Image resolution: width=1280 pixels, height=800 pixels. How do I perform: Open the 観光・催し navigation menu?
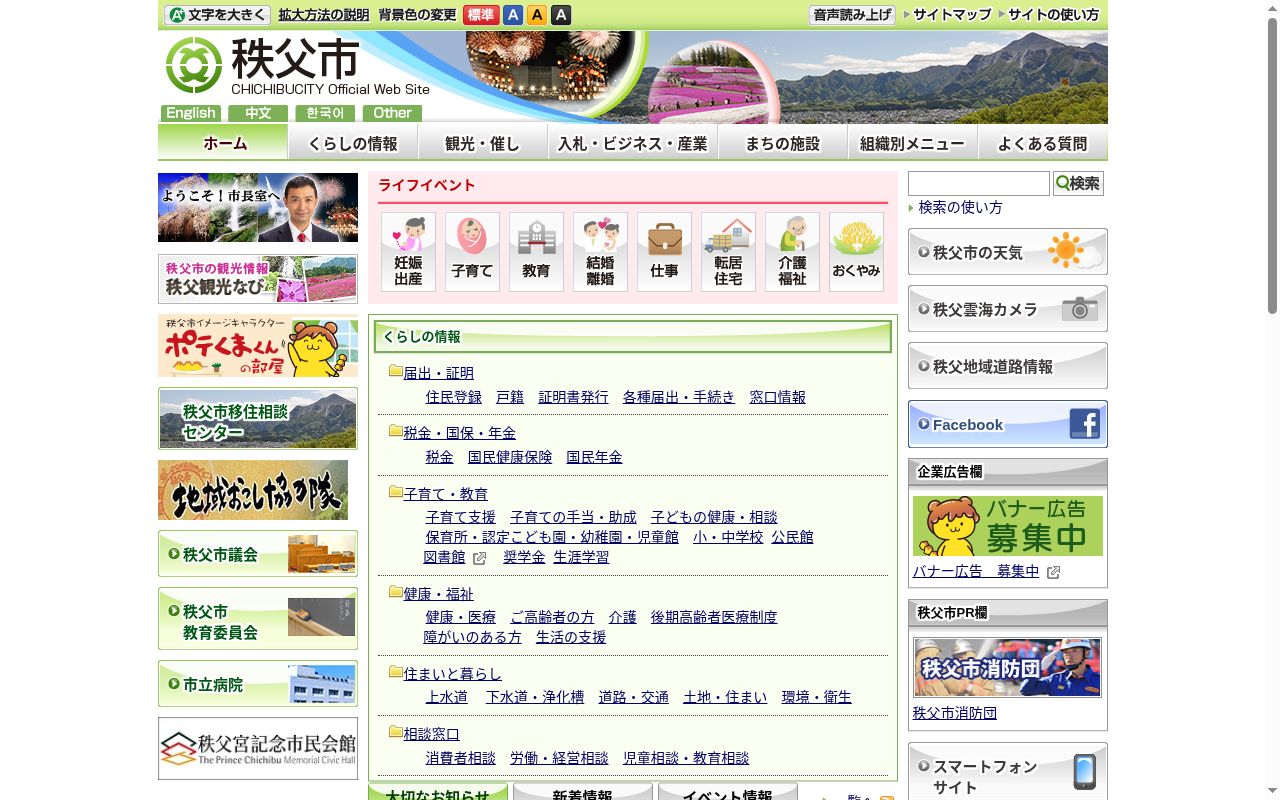[483, 143]
